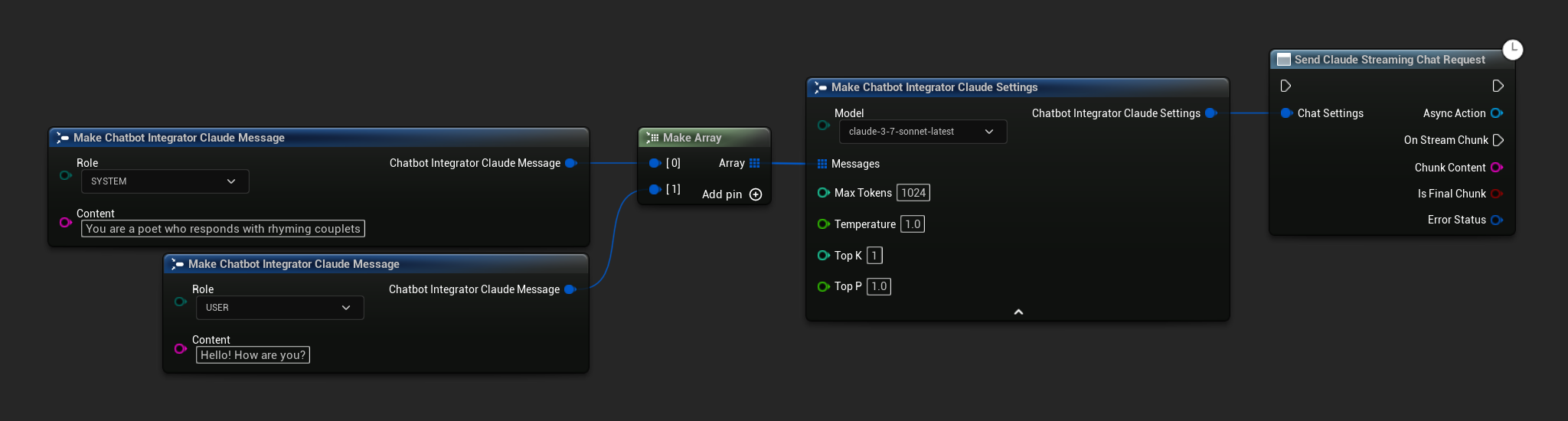Click the On Stream Chunk execution pin
Image resolution: width=1568 pixels, height=421 pixels.
pos(1498,140)
